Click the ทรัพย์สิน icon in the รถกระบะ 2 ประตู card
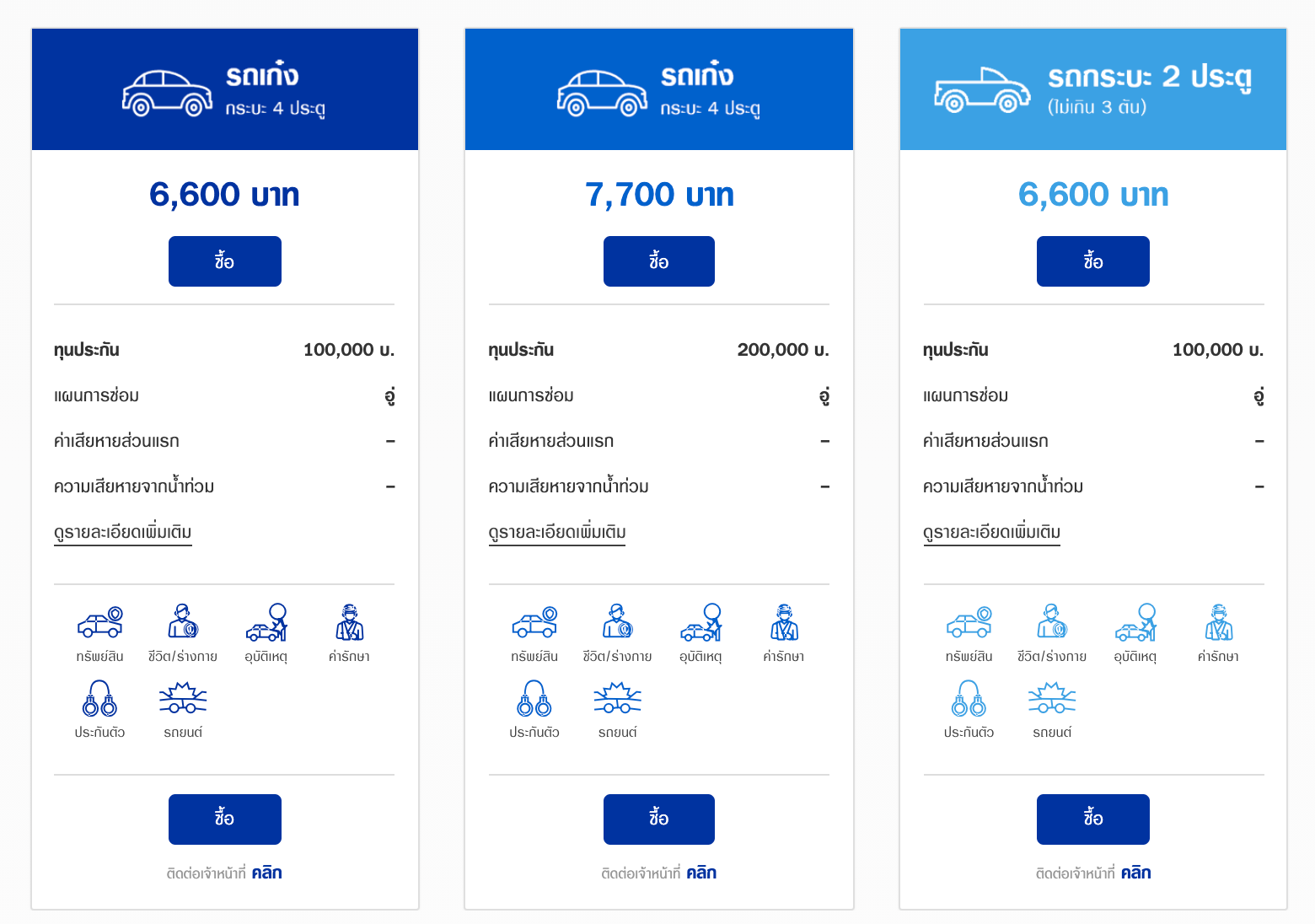 [969, 622]
